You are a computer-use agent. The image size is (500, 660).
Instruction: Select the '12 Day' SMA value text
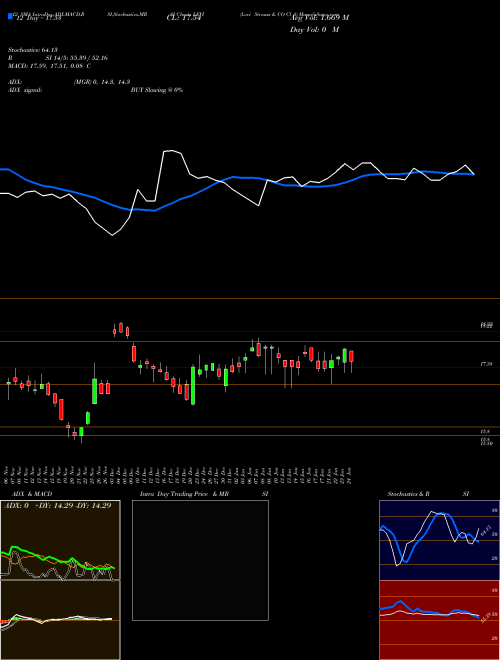coord(39,18)
